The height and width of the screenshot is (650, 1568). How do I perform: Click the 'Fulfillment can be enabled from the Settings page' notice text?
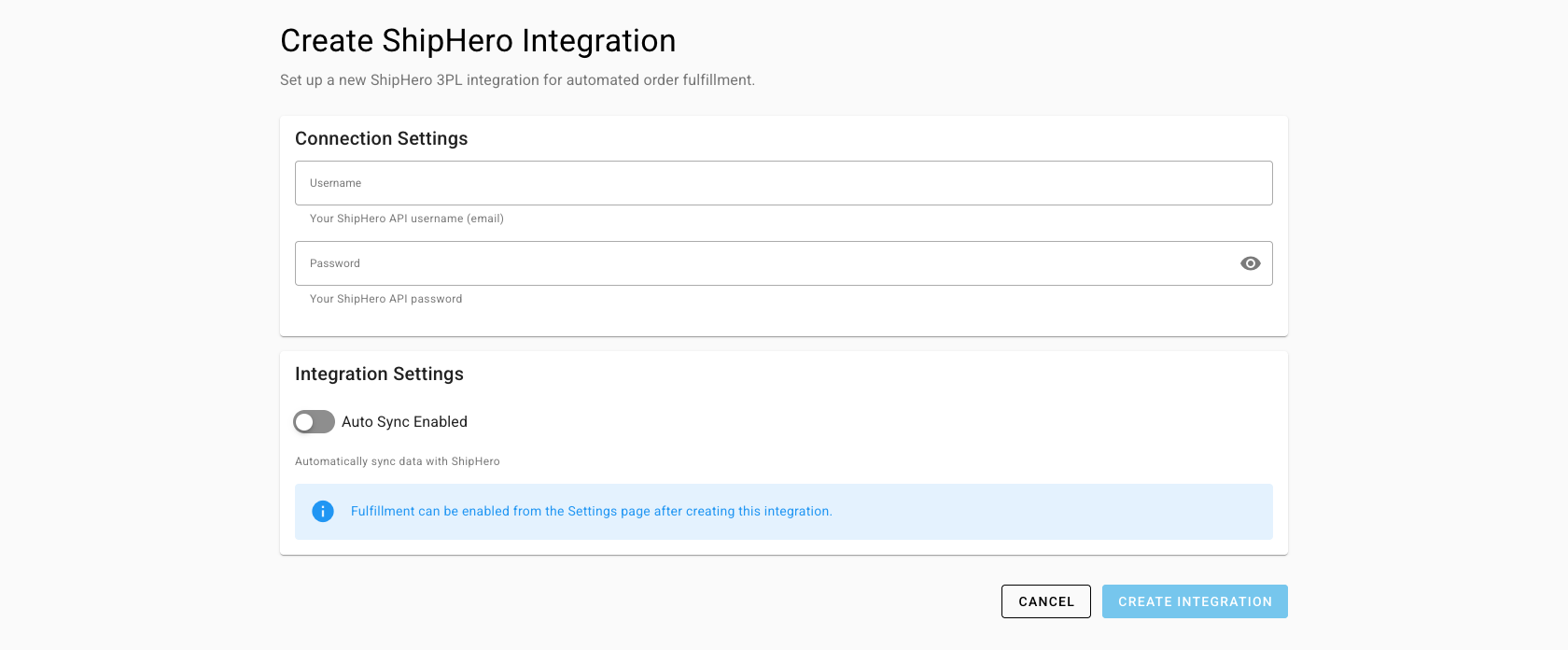click(592, 512)
